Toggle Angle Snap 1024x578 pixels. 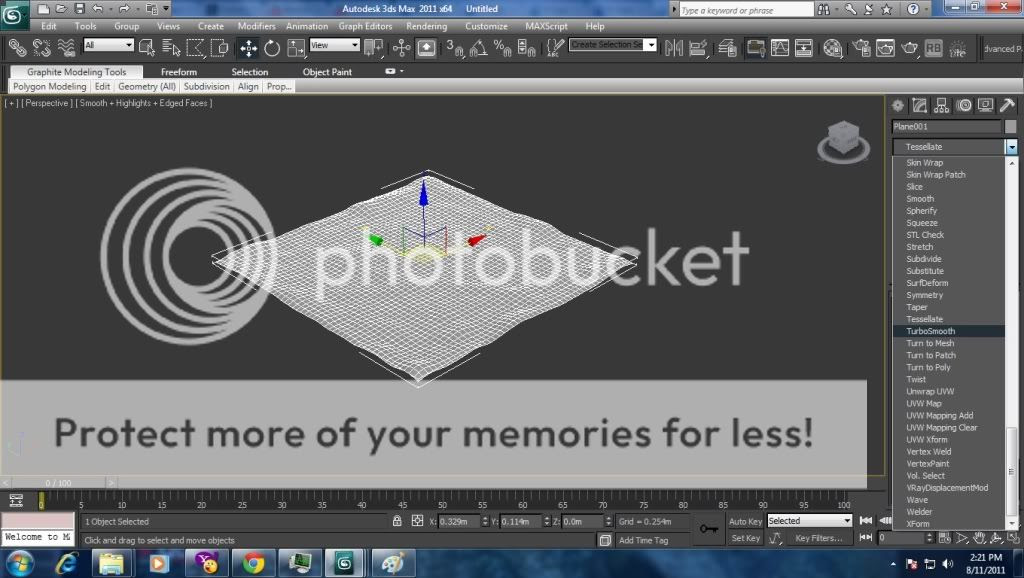tap(478, 48)
